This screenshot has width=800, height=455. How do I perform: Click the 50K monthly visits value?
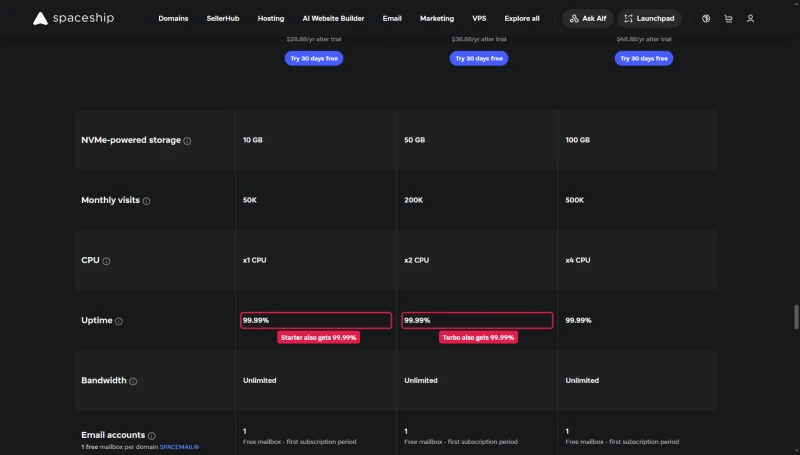pos(249,200)
